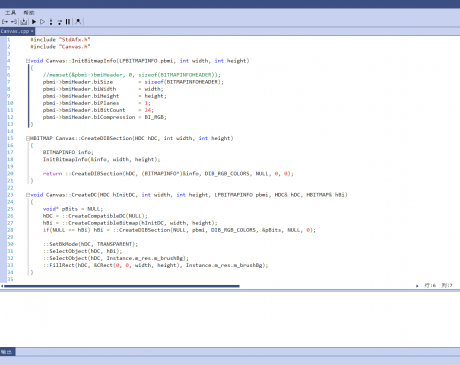Start execution with the solid play icon

click(x=34, y=22)
